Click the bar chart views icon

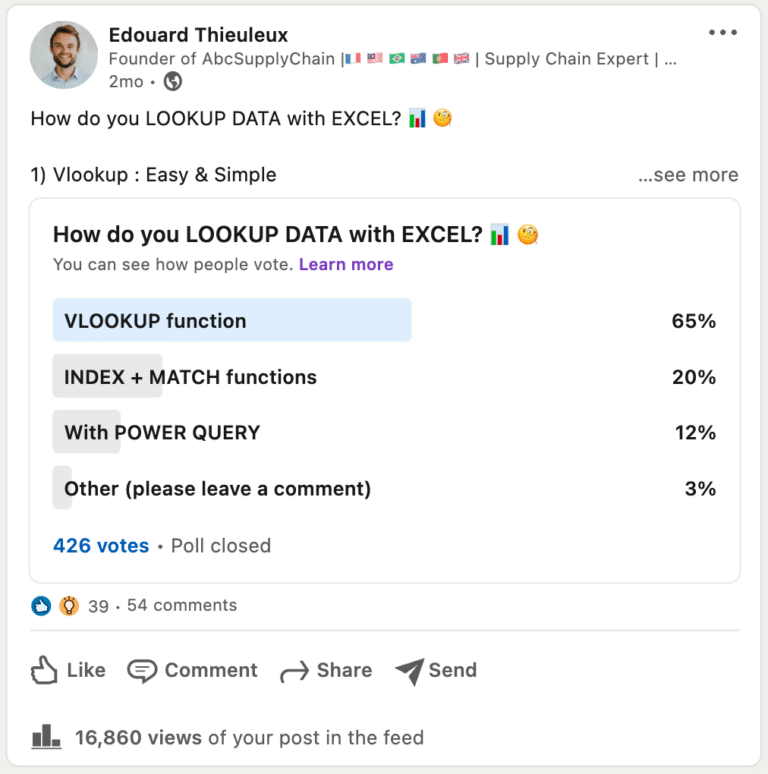click(x=46, y=738)
